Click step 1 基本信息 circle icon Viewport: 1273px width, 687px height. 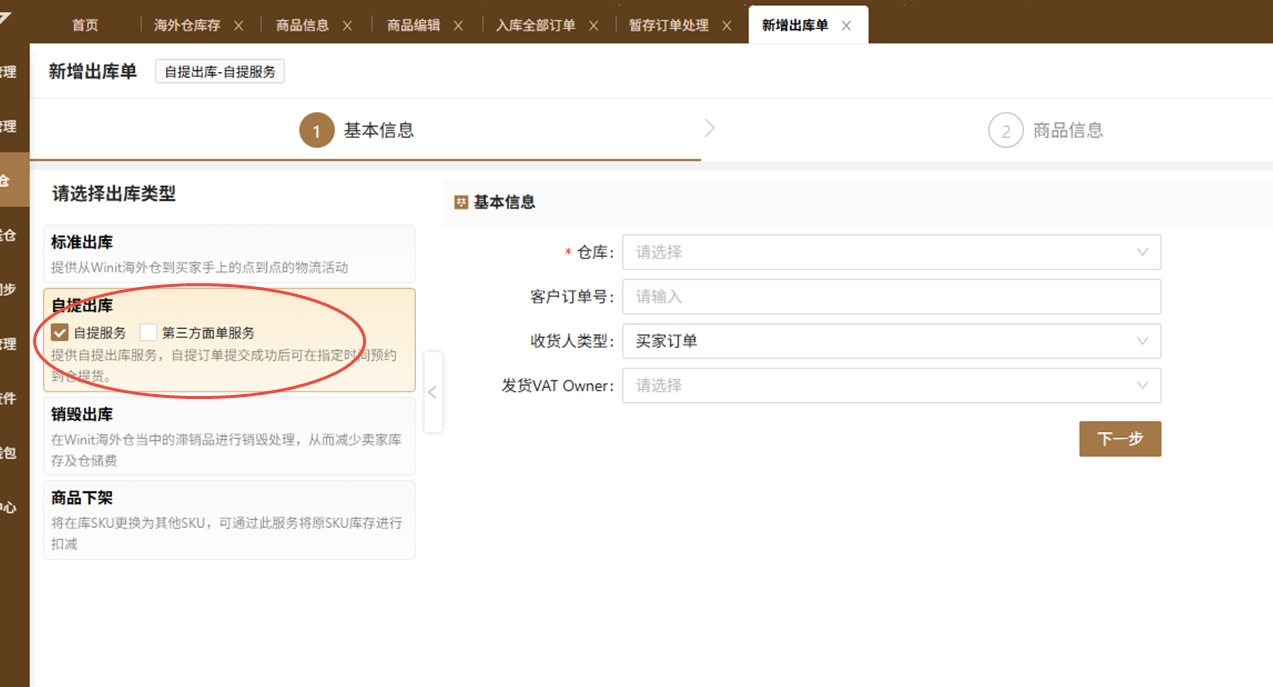coord(317,131)
